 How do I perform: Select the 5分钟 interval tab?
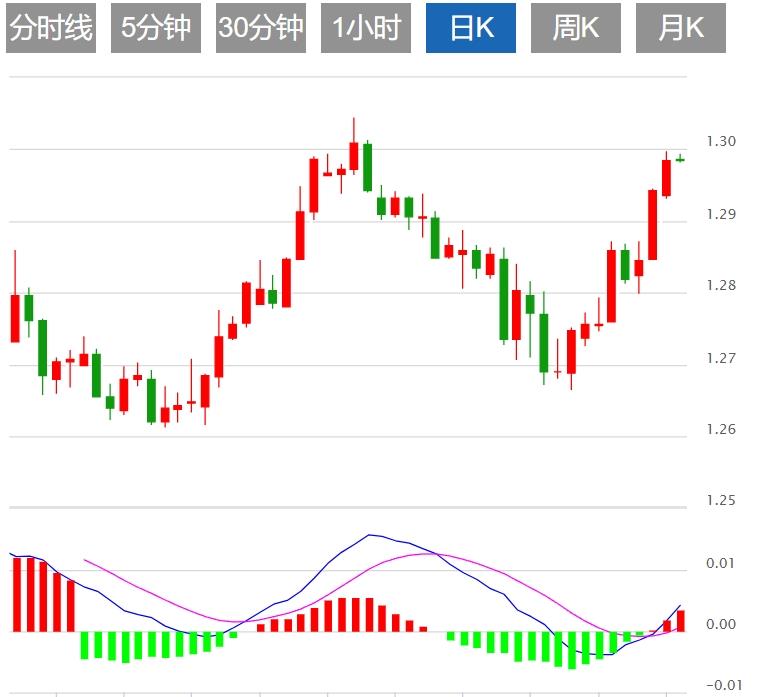click(155, 28)
